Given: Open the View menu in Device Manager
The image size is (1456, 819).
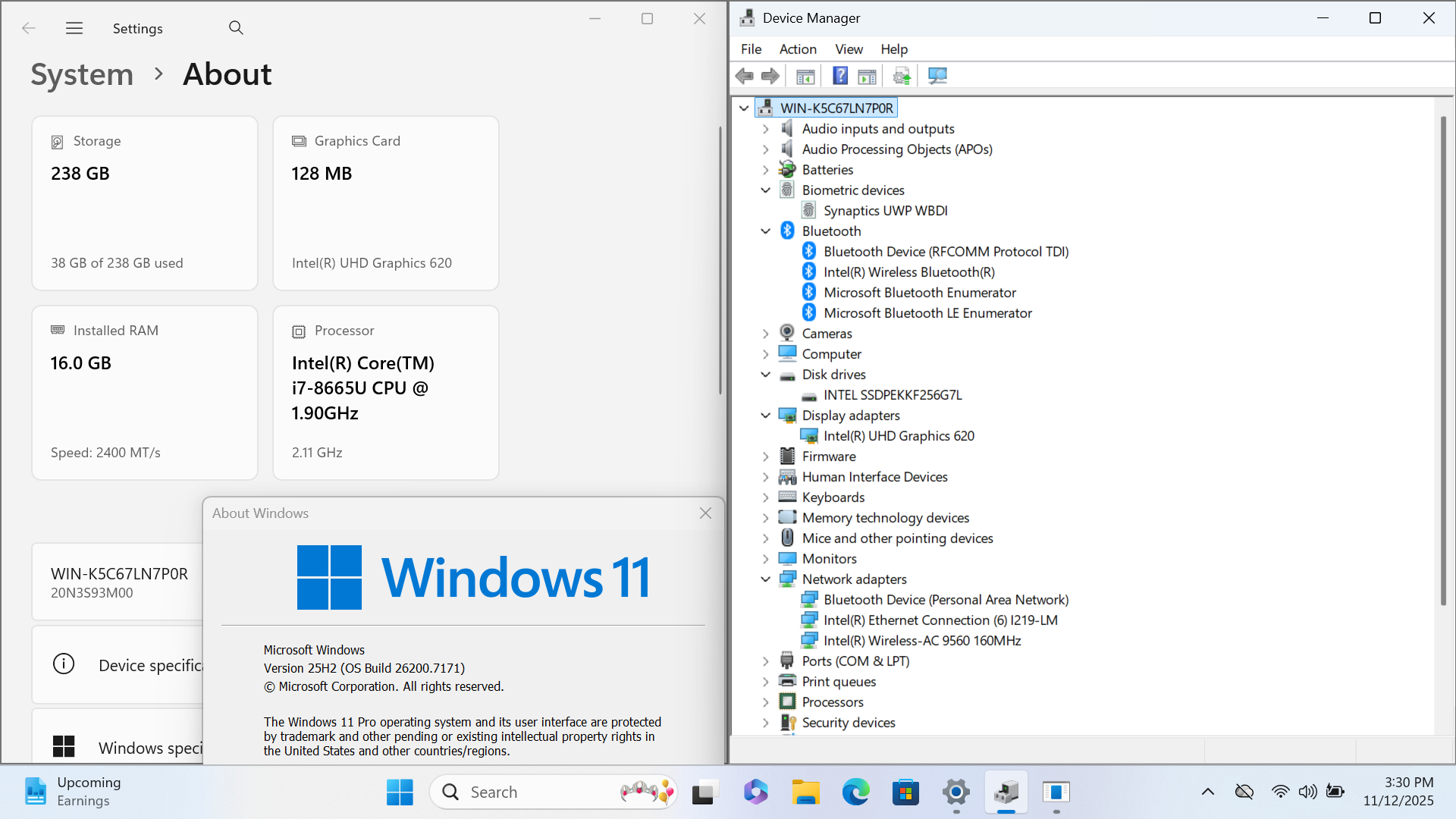Looking at the screenshot, I should tap(849, 49).
